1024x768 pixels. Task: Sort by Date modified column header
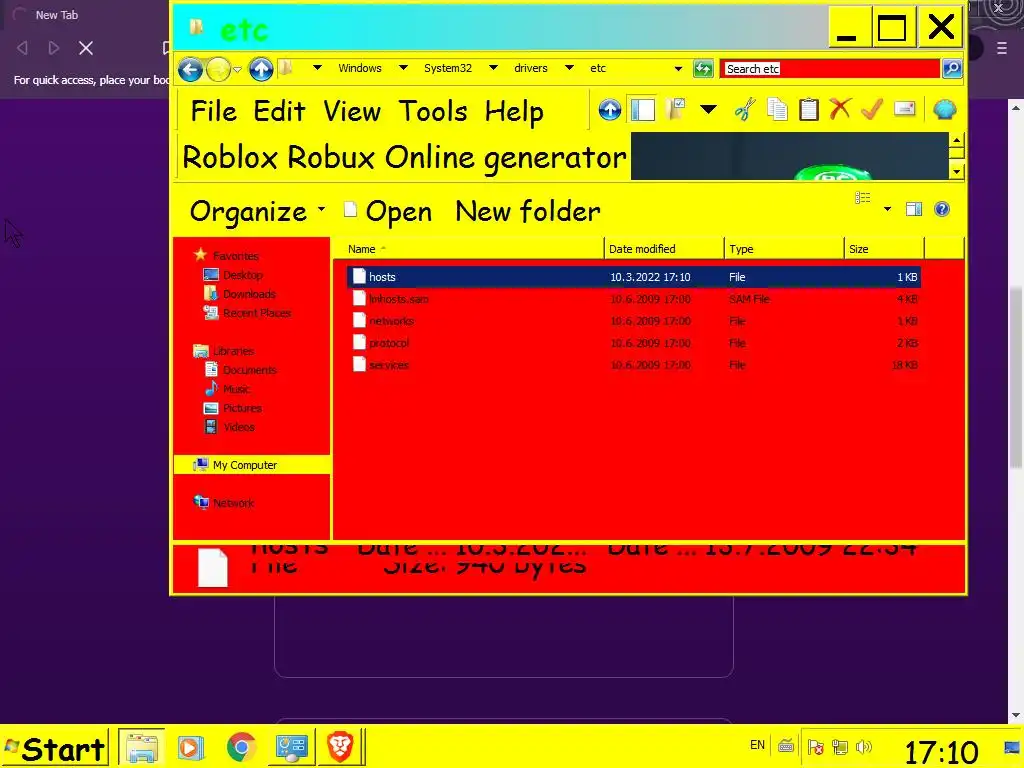tap(664, 249)
